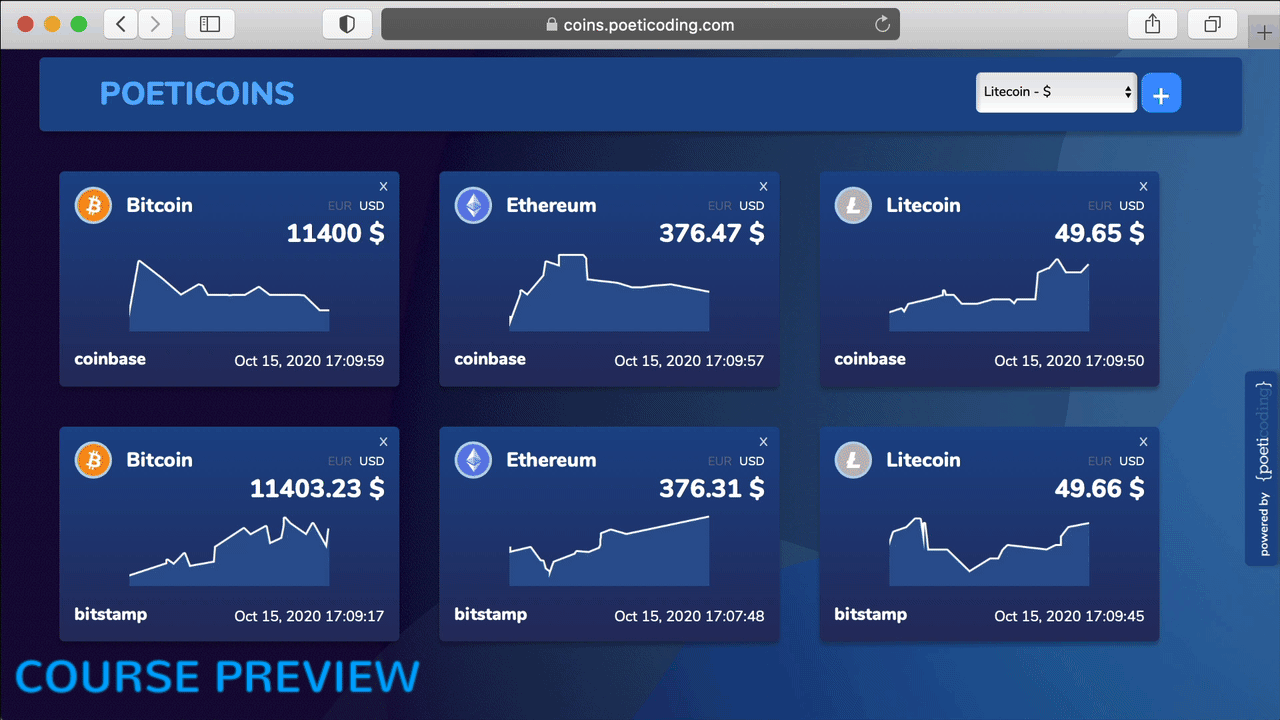Image resolution: width=1280 pixels, height=720 pixels.
Task: Open Safari's privacy report shield icon
Action: pyautogui.click(x=347, y=25)
